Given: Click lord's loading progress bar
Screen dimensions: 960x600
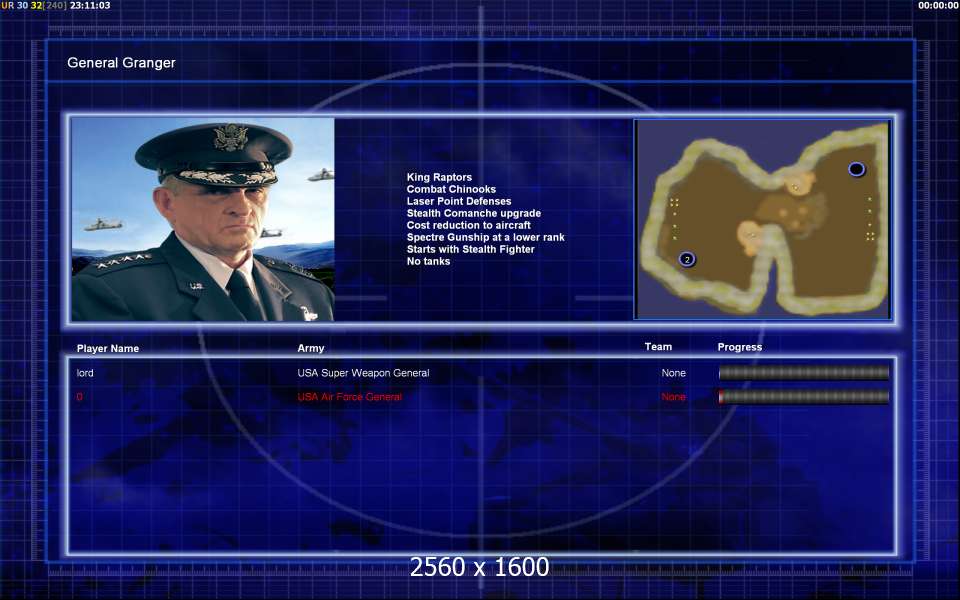Looking at the screenshot, I should pyautogui.click(x=804, y=373).
